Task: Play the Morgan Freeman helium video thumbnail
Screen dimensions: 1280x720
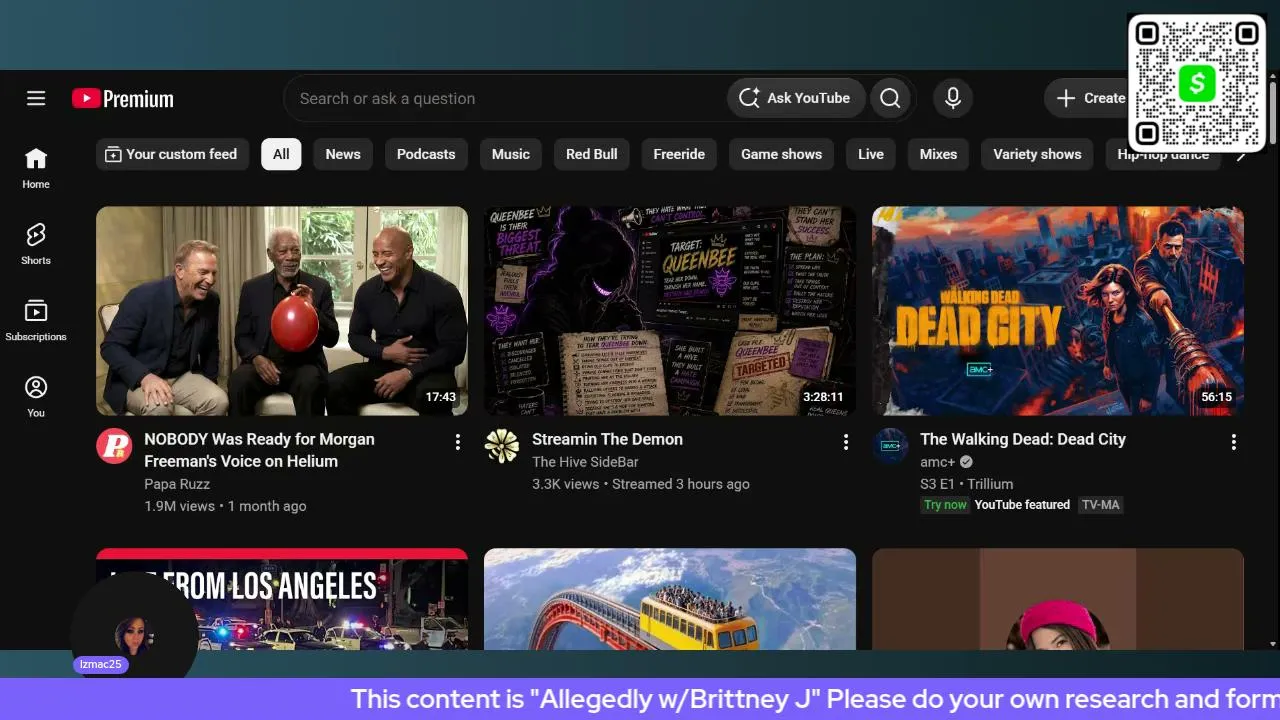Action: pyautogui.click(x=282, y=311)
